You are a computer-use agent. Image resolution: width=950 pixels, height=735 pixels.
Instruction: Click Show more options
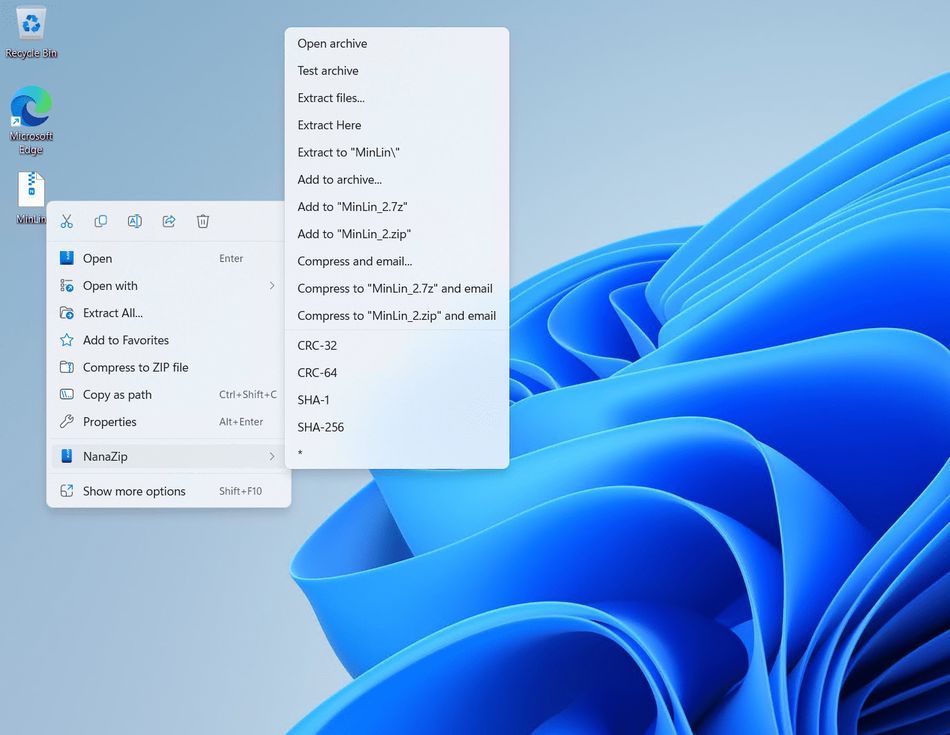[x=135, y=491]
